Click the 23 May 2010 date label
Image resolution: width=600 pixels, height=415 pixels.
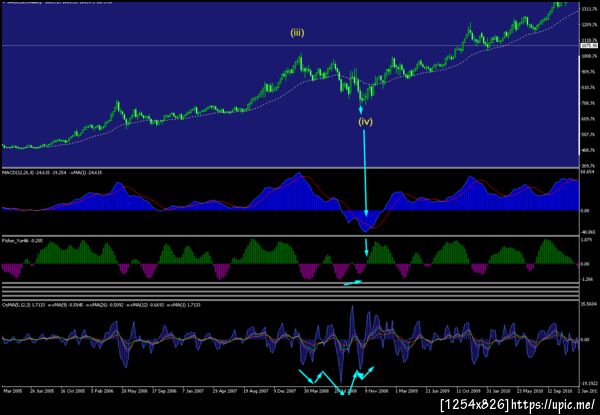(529, 391)
